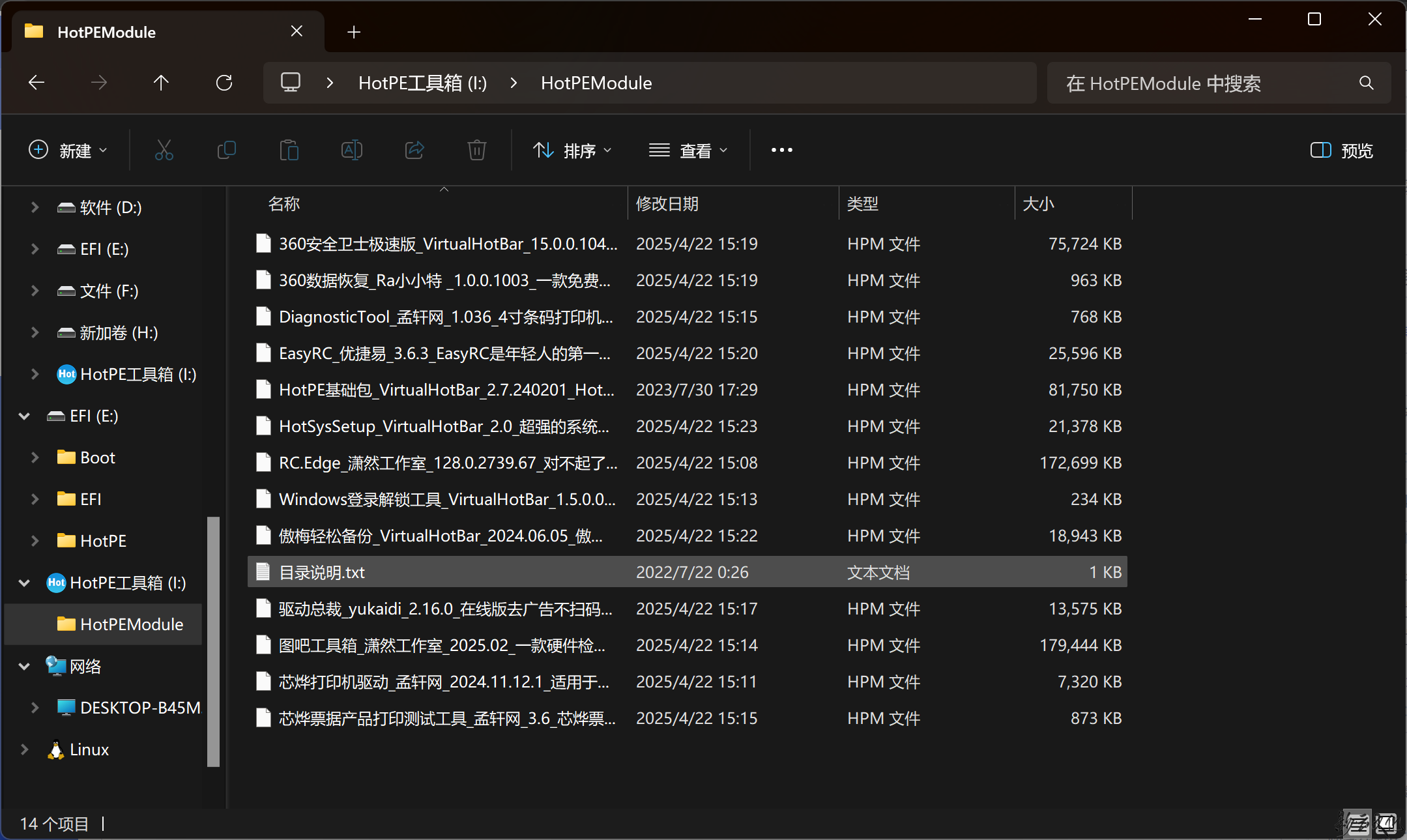Expand 新加卷 (H:) in navigation tree

click(x=35, y=332)
